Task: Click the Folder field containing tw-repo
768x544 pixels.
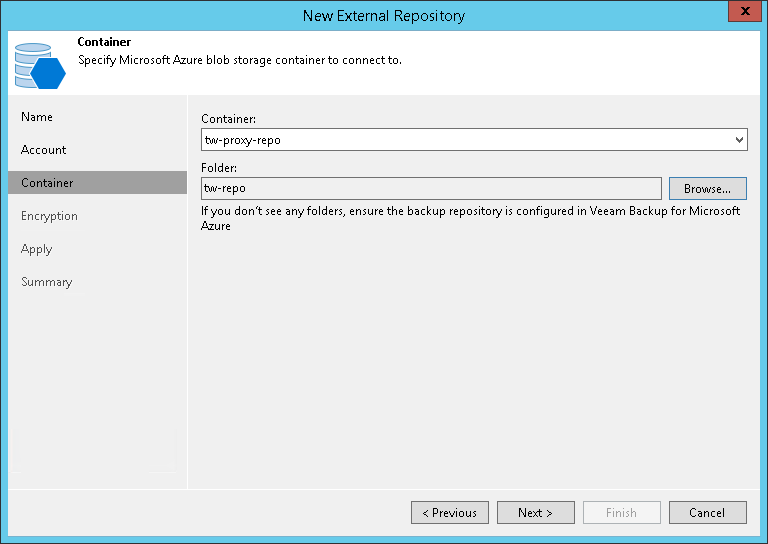Action: tap(430, 188)
